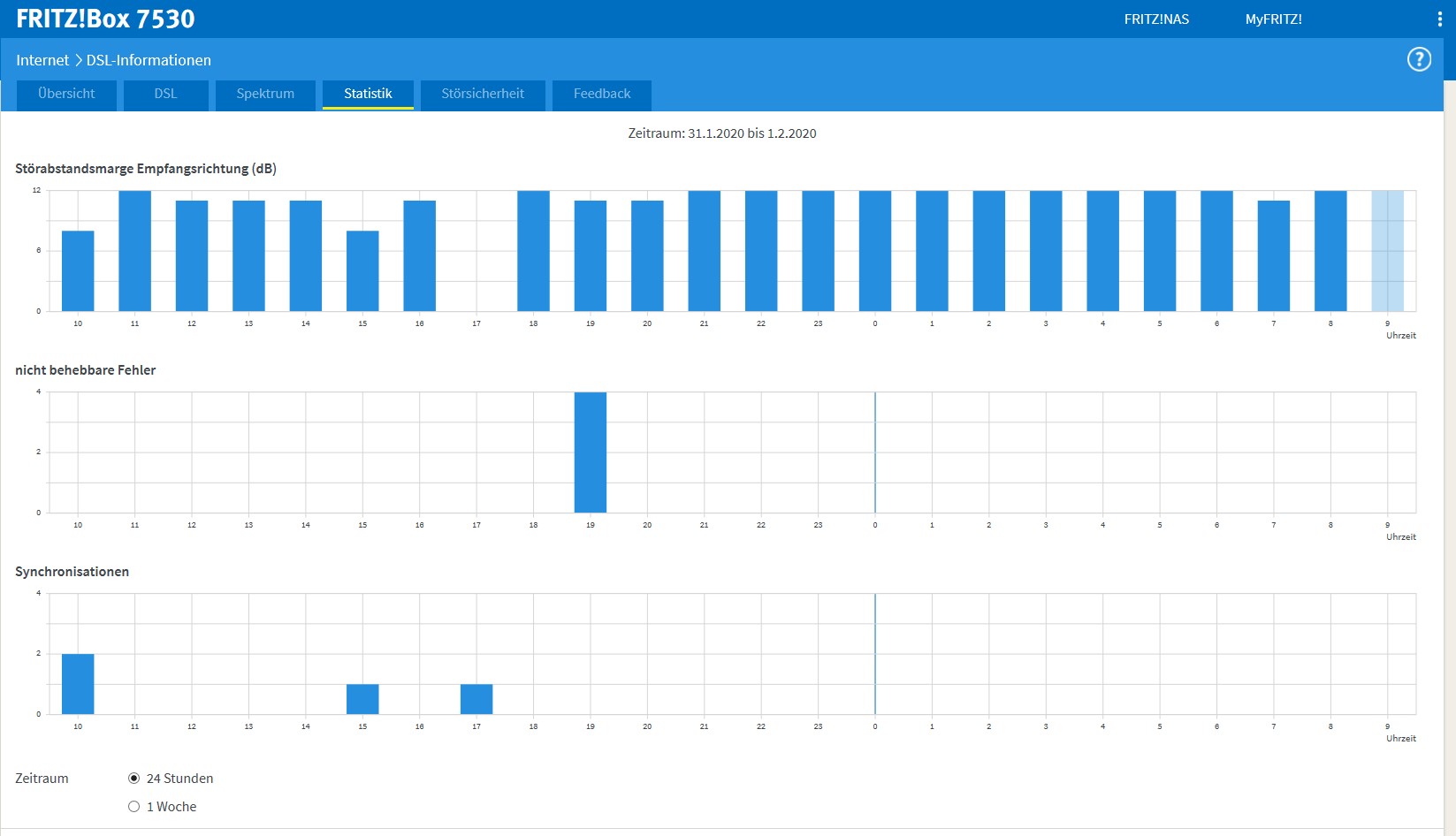Select the 24 Stunden radio button
1456x836 pixels.
pyautogui.click(x=134, y=779)
